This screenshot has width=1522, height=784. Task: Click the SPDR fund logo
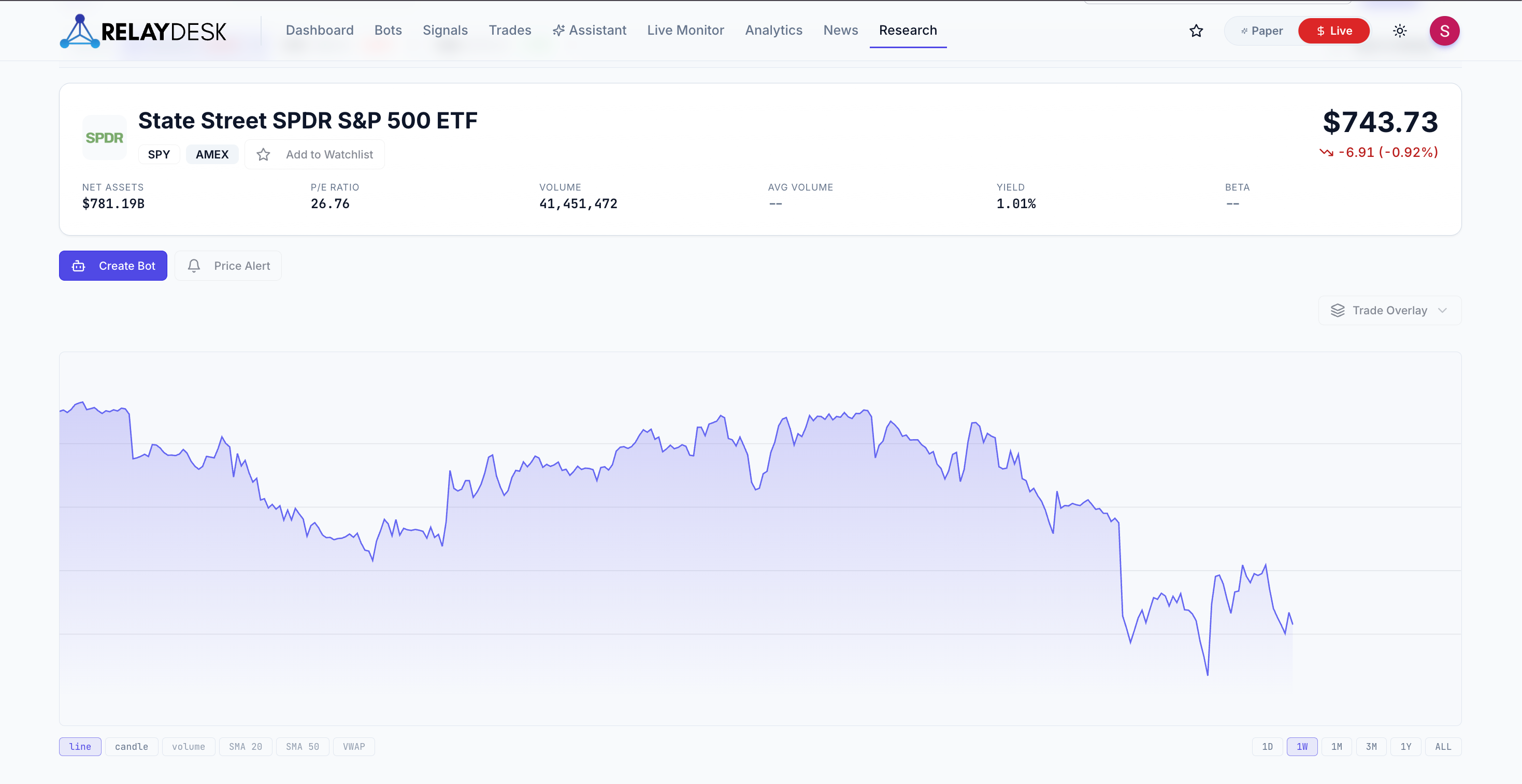click(105, 138)
